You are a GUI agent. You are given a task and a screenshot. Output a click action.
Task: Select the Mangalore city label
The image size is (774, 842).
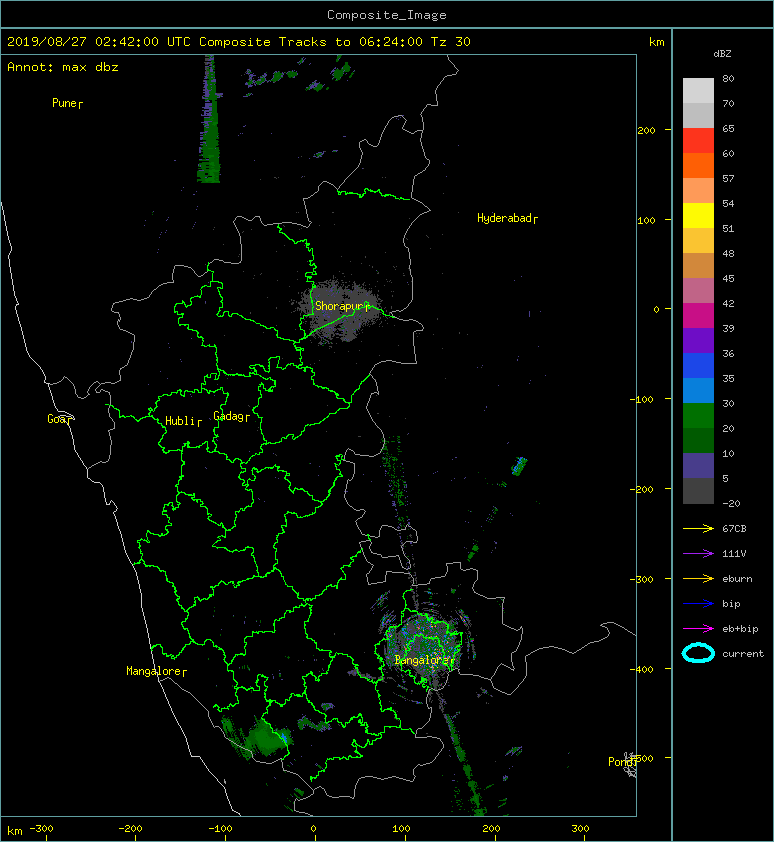(x=156, y=671)
